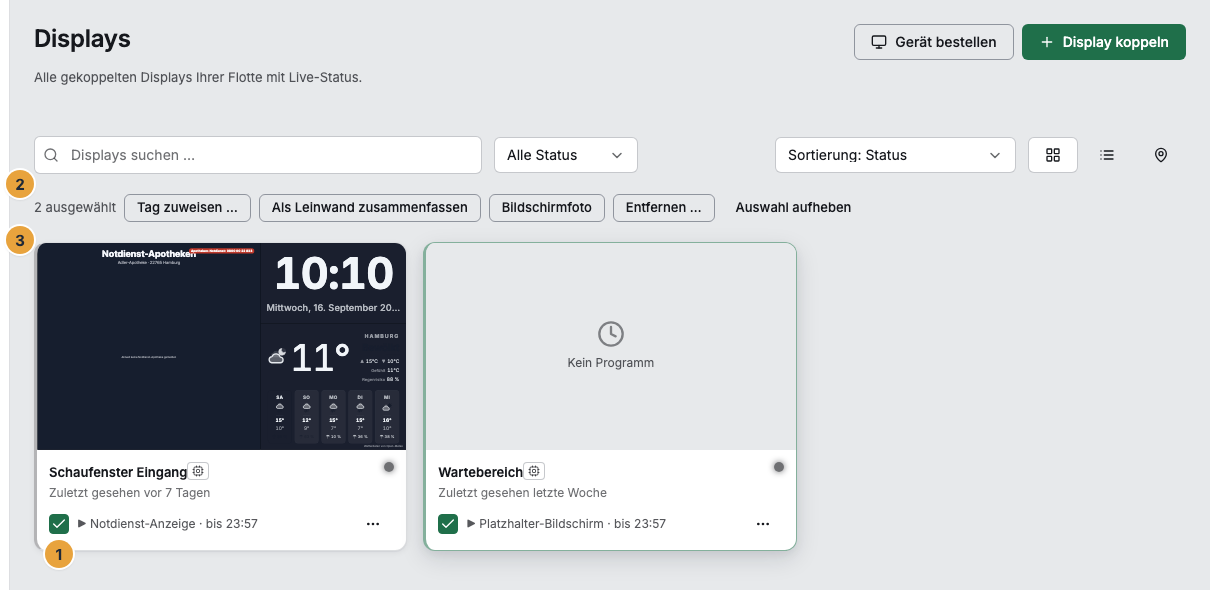Uncheck the Wartebereich display checkbox
This screenshot has height=590, width=1210.
448,523
